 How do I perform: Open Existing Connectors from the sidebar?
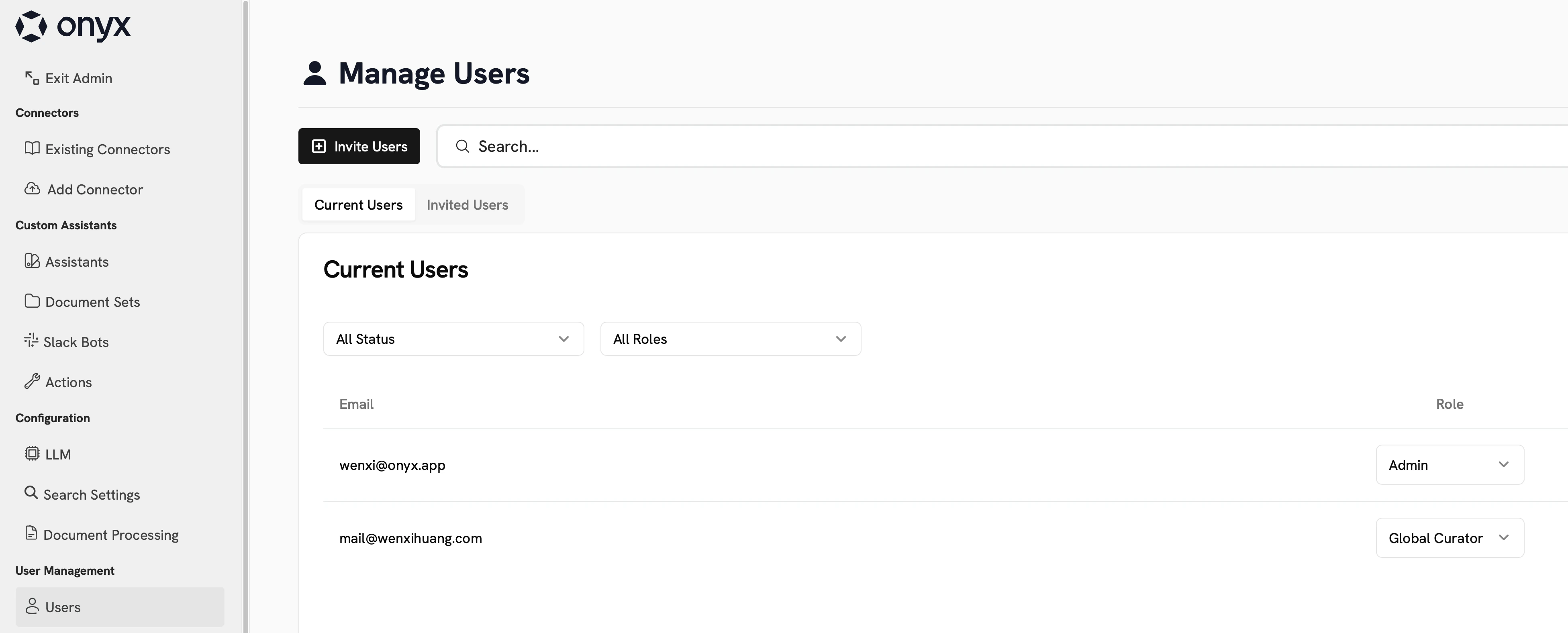pos(107,149)
